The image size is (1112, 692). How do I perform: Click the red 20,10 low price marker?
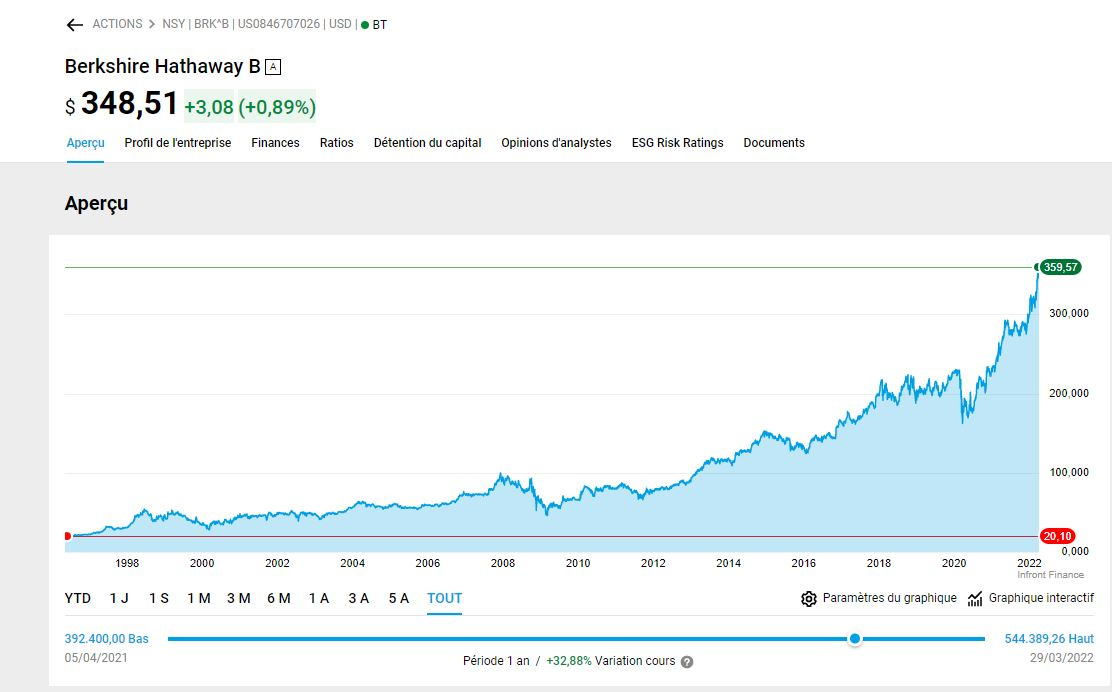point(1057,537)
